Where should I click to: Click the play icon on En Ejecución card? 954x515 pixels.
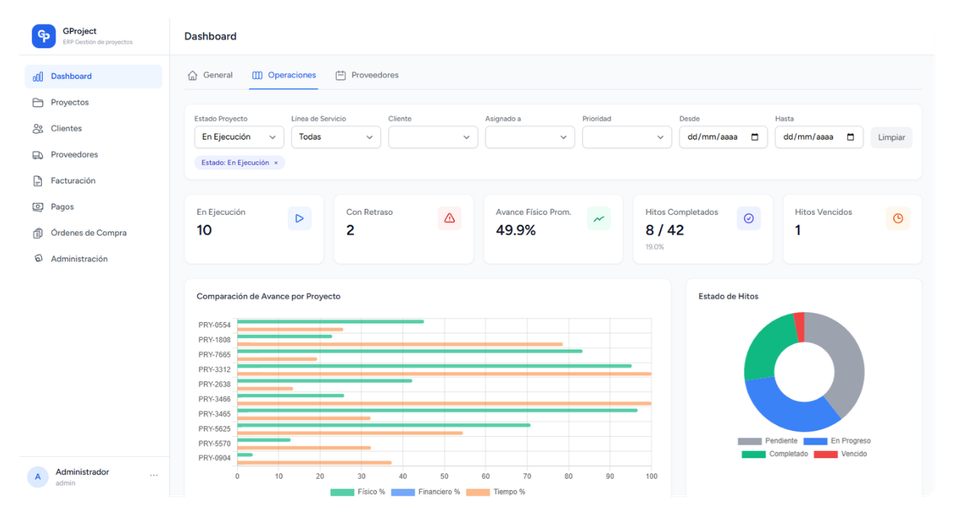(299, 219)
